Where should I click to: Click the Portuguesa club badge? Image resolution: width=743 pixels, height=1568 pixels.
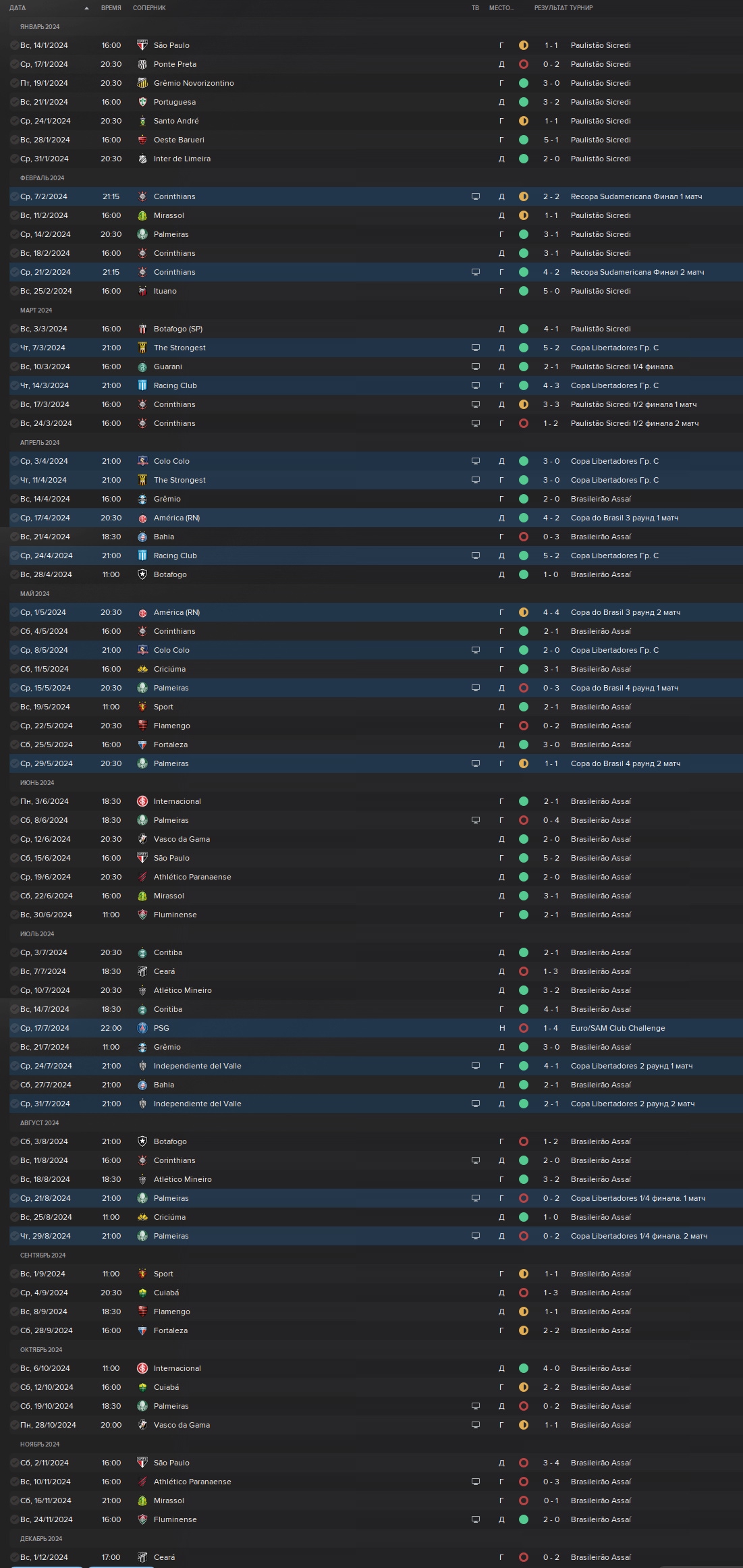pyautogui.click(x=142, y=102)
